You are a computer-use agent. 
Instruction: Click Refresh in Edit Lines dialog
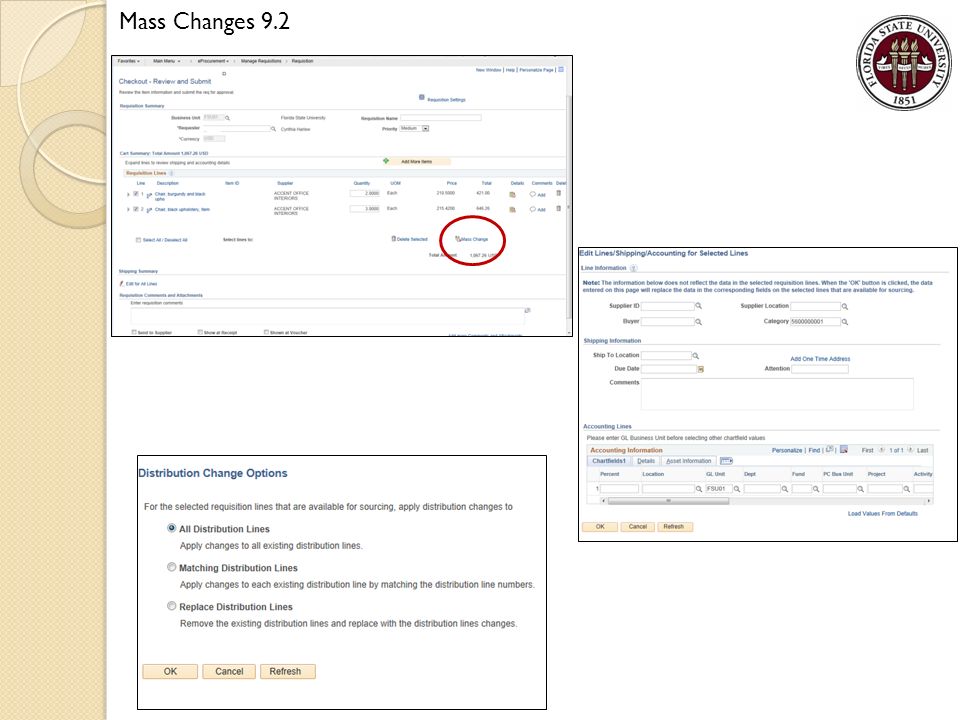(x=674, y=527)
